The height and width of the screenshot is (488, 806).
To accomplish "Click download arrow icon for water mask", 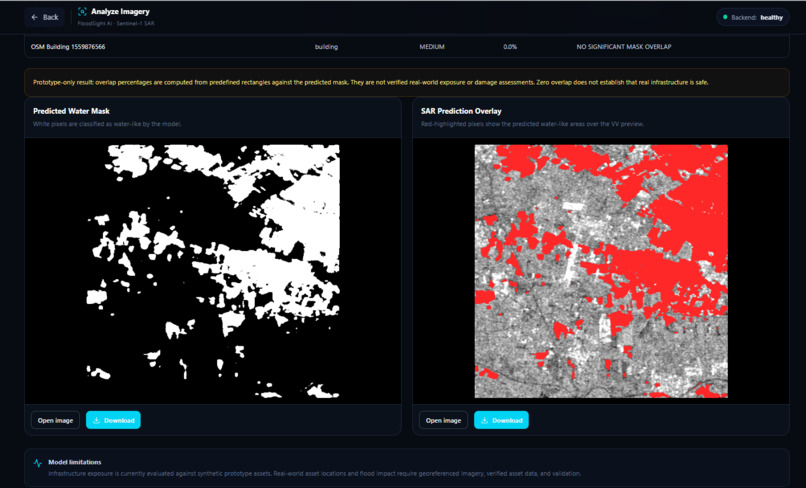I will [97, 420].
